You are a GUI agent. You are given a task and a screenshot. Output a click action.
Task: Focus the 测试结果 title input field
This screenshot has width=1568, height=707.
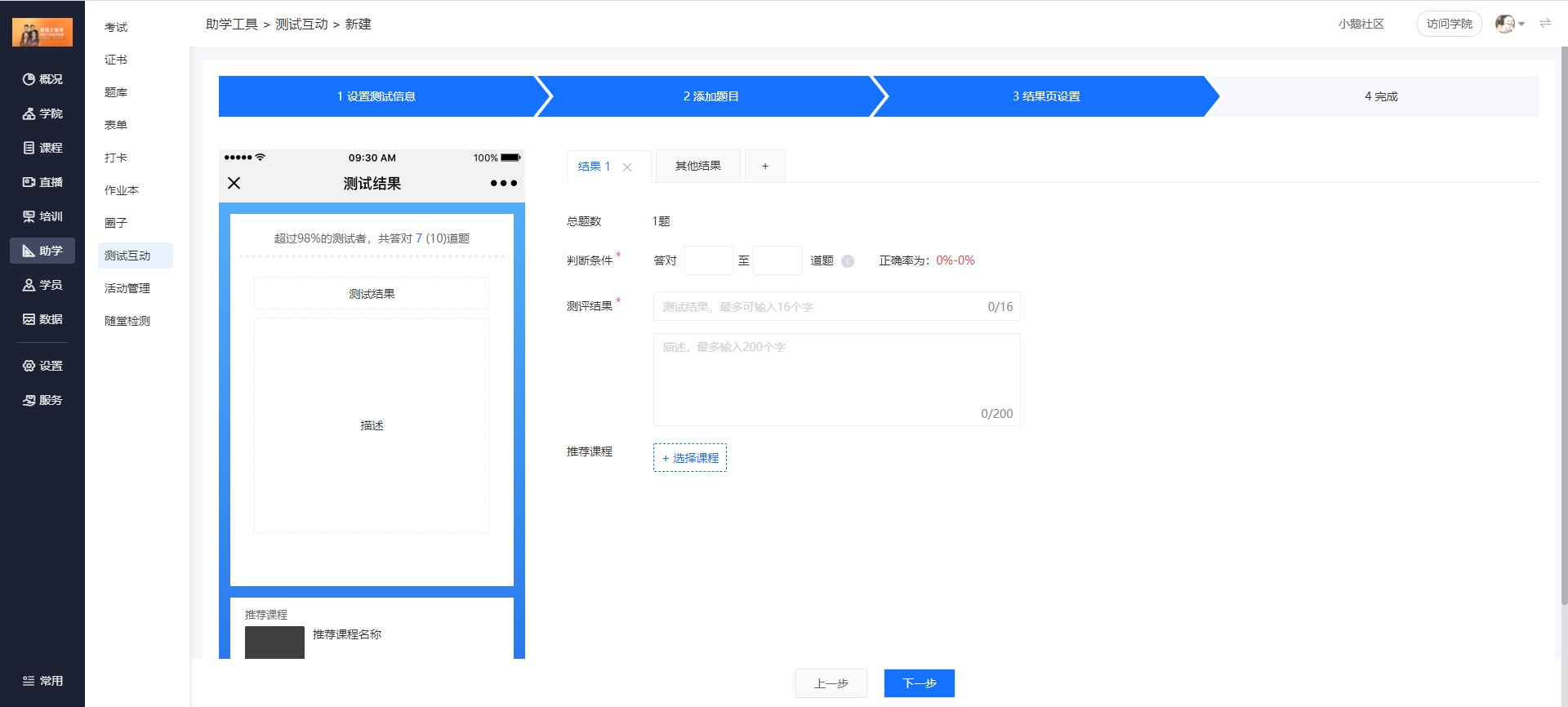pos(817,307)
